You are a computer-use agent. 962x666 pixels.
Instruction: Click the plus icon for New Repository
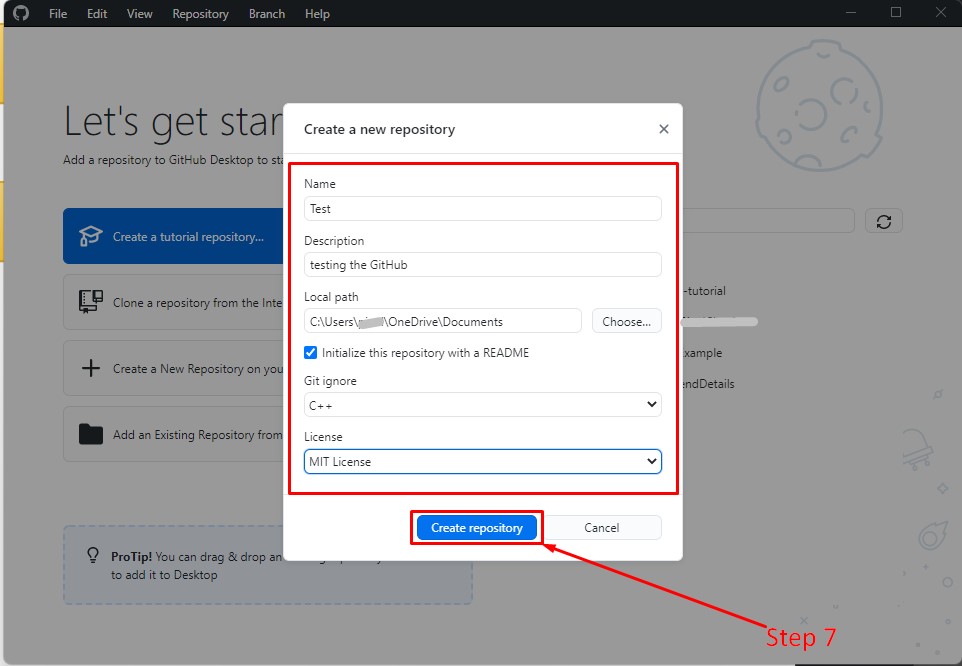click(91, 368)
